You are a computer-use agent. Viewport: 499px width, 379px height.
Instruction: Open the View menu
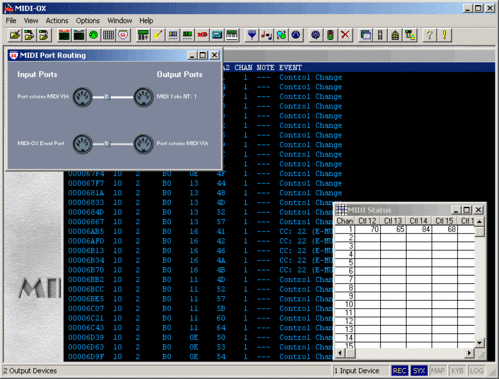coord(31,21)
